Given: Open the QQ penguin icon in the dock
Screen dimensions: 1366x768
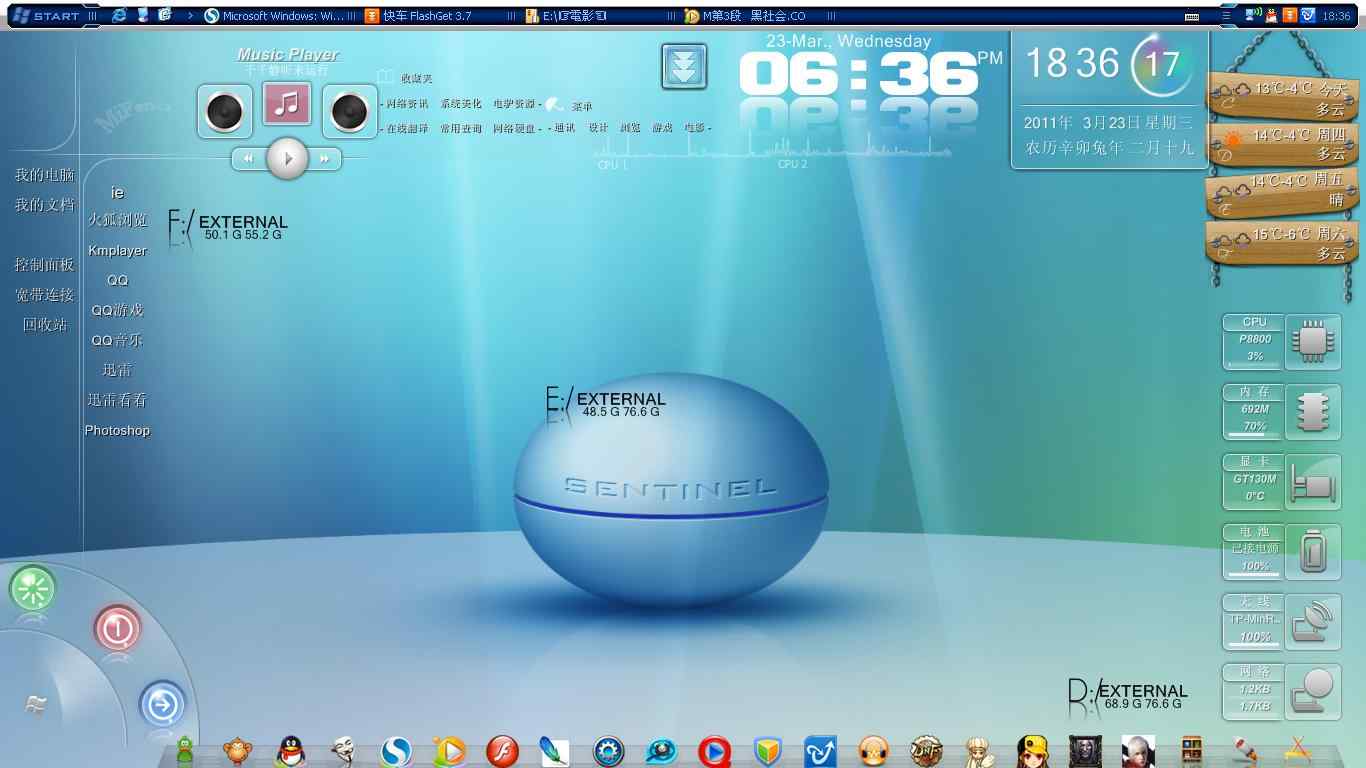Looking at the screenshot, I should (290, 749).
